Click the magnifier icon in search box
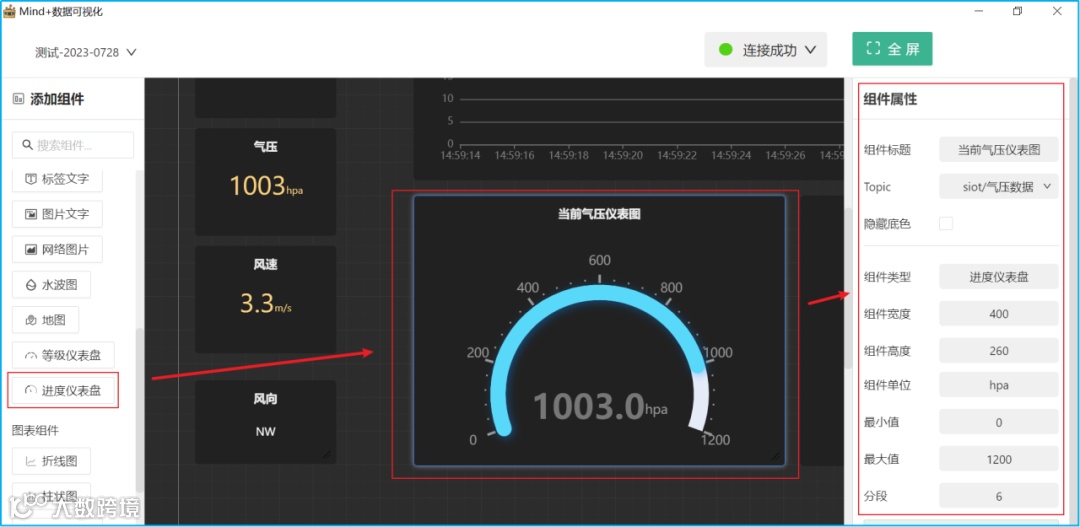The height and width of the screenshot is (527, 1080). 28,145
